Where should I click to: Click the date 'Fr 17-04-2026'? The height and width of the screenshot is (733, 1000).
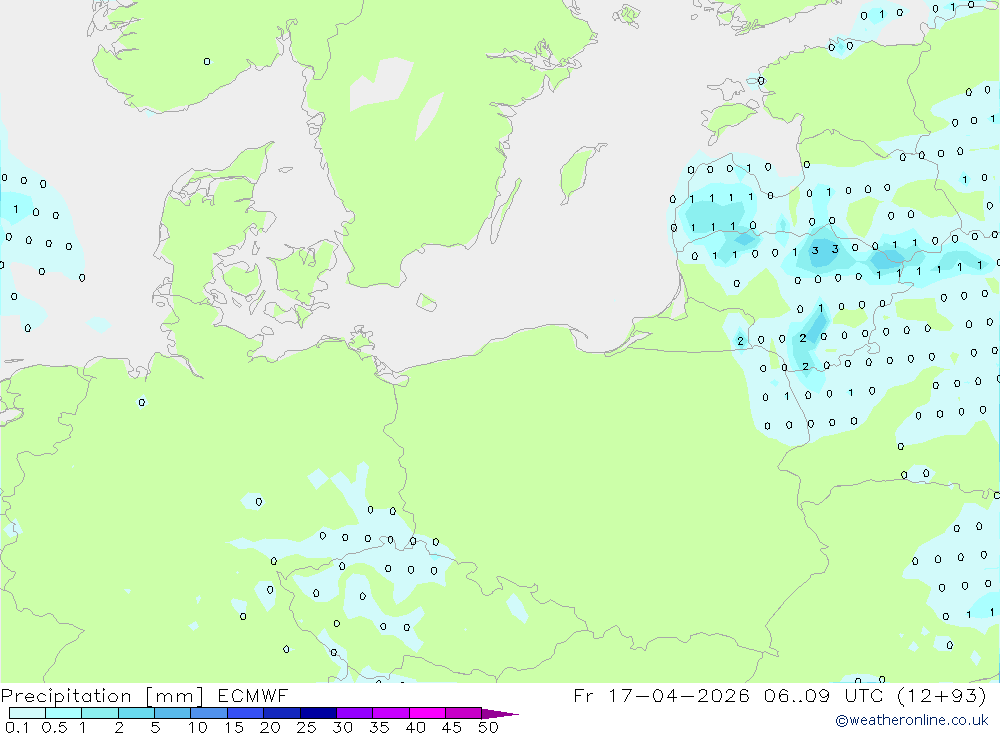point(661,695)
